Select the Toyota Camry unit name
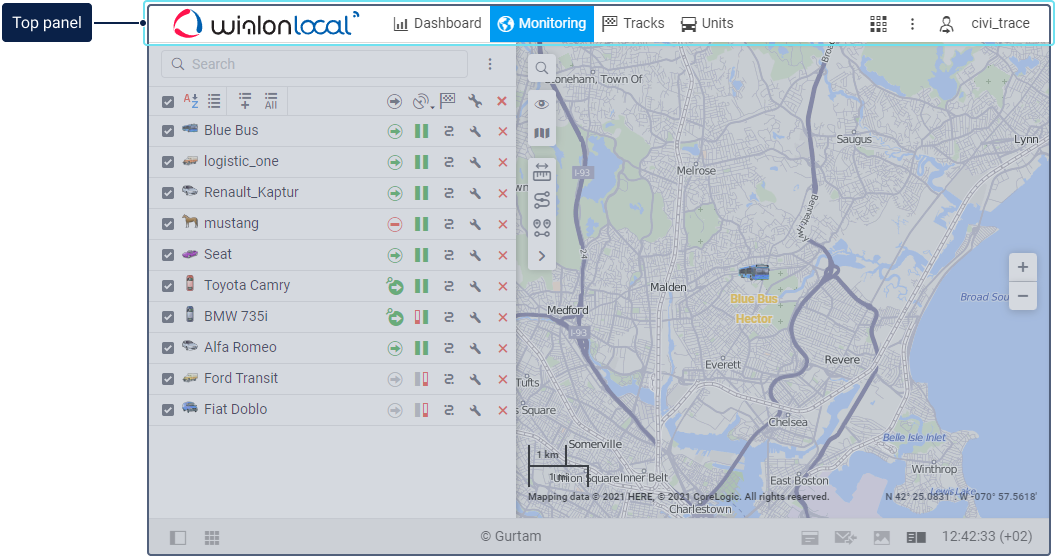The width and height of the screenshot is (1055, 556). tap(247, 285)
